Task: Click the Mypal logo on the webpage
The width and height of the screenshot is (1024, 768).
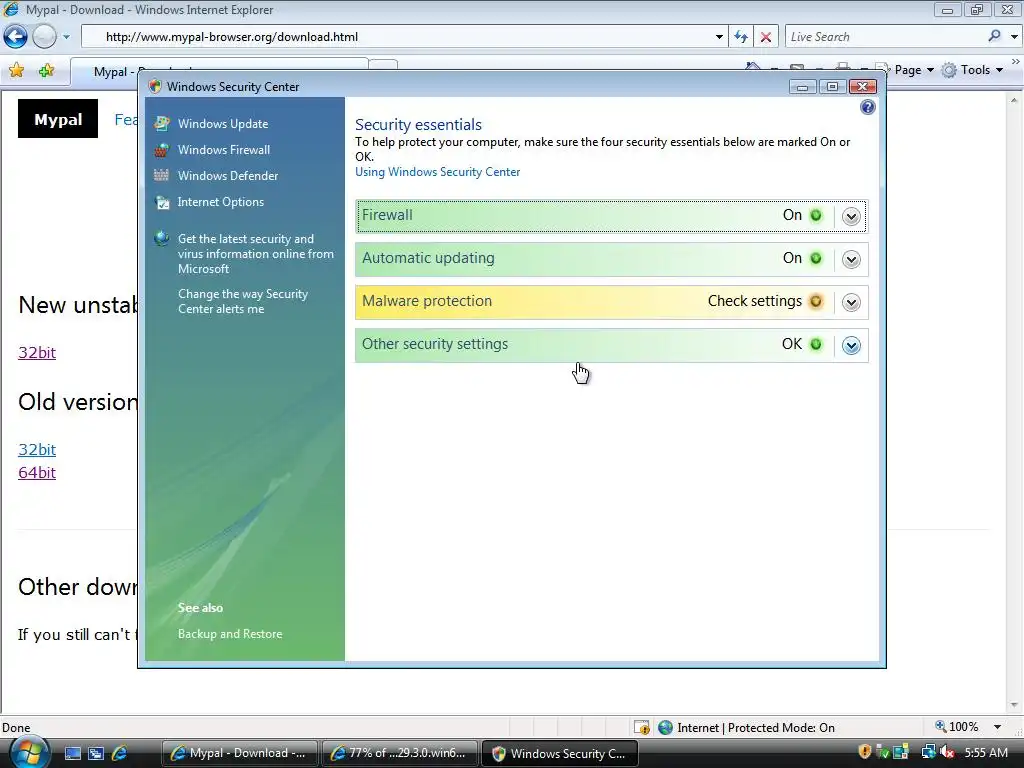Action: click(x=58, y=119)
